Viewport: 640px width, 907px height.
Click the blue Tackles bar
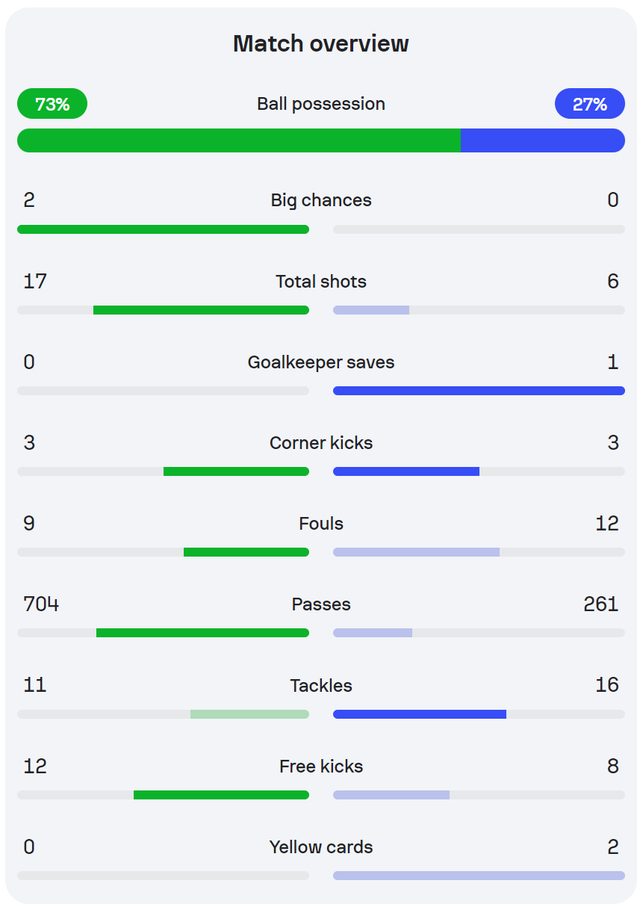coord(420,714)
